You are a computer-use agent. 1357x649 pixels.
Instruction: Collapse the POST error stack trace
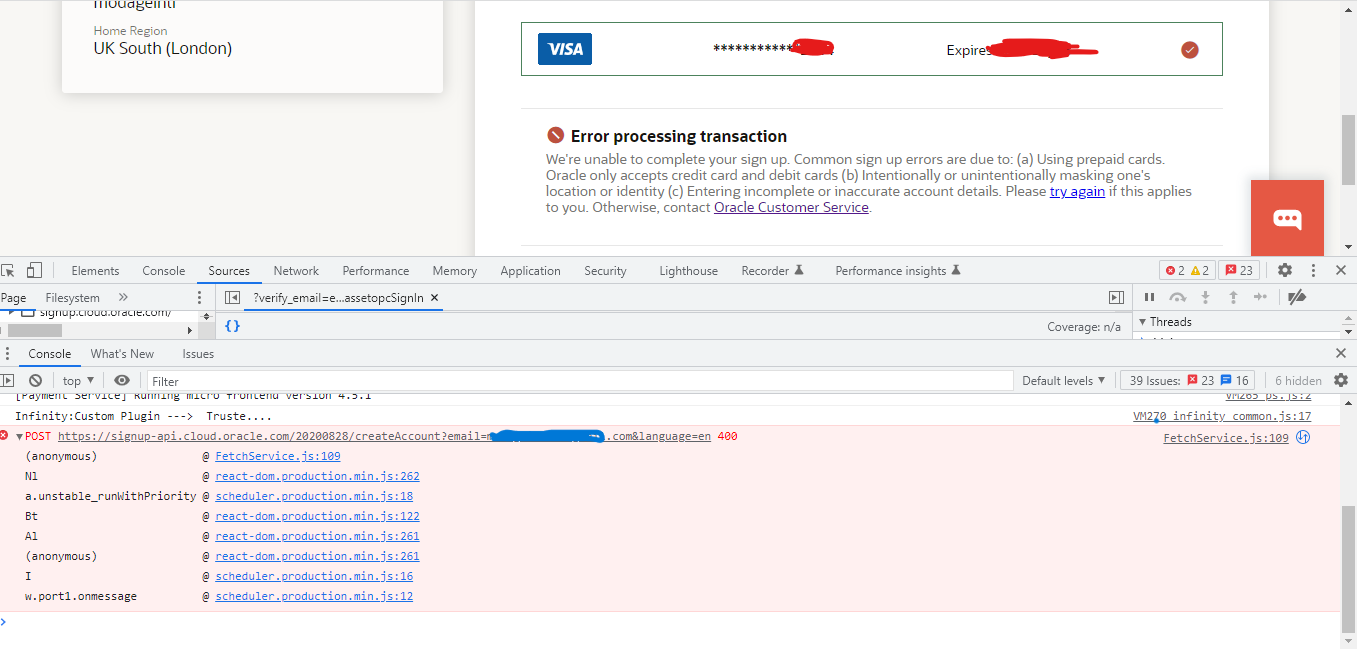coord(19,437)
